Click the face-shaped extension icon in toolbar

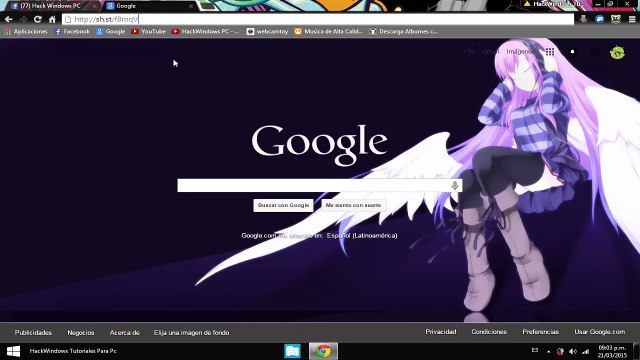point(616,19)
